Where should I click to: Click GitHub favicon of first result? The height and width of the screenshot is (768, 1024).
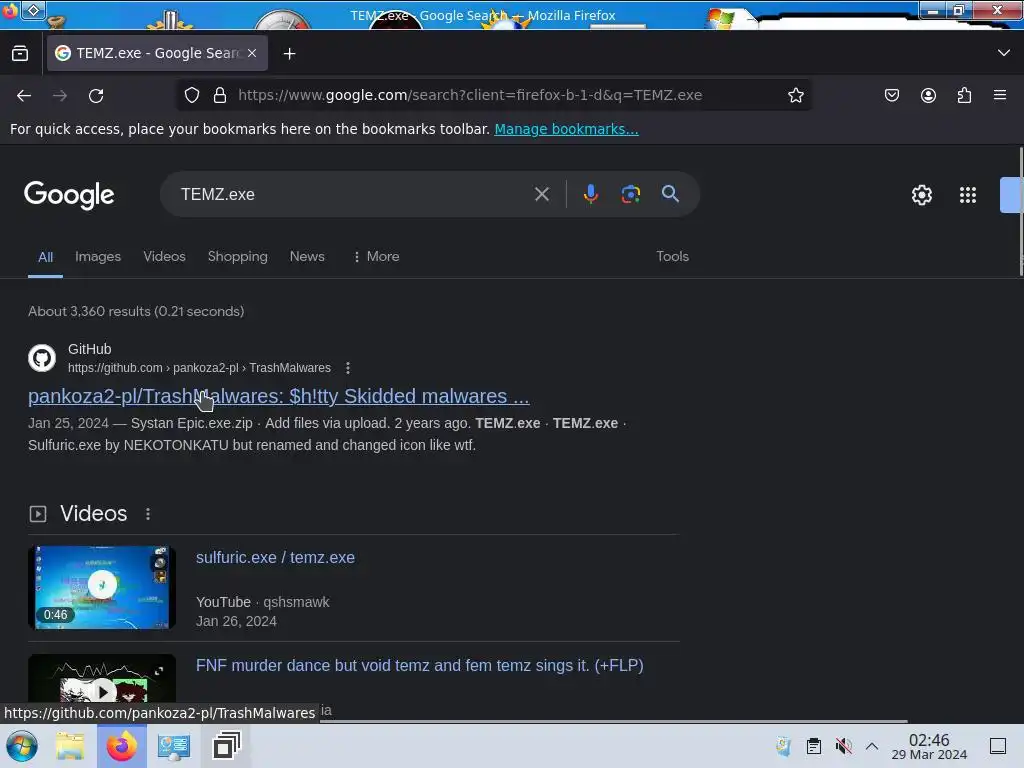[x=42, y=358]
